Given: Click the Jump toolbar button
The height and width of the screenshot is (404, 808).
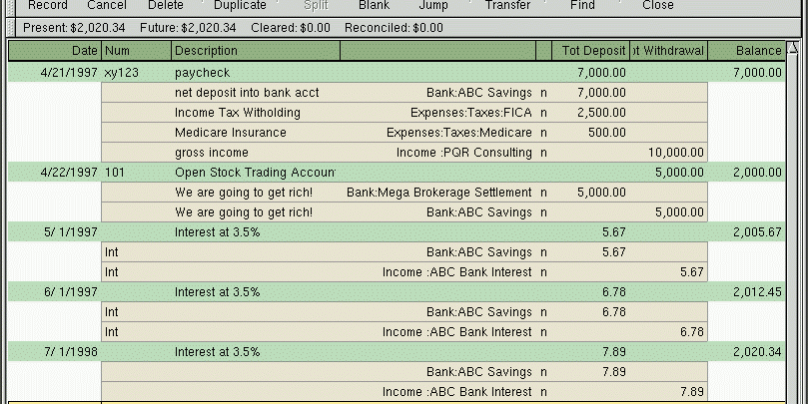Looking at the screenshot, I should 433,6.
